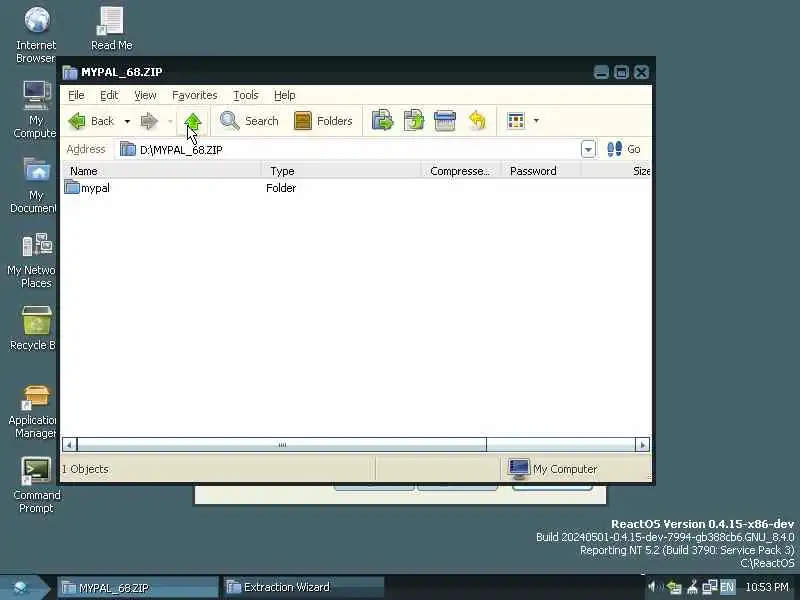Maximize the MYPAL_68.ZIP window
Image resolution: width=800 pixels, height=600 pixels.
point(621,72)
